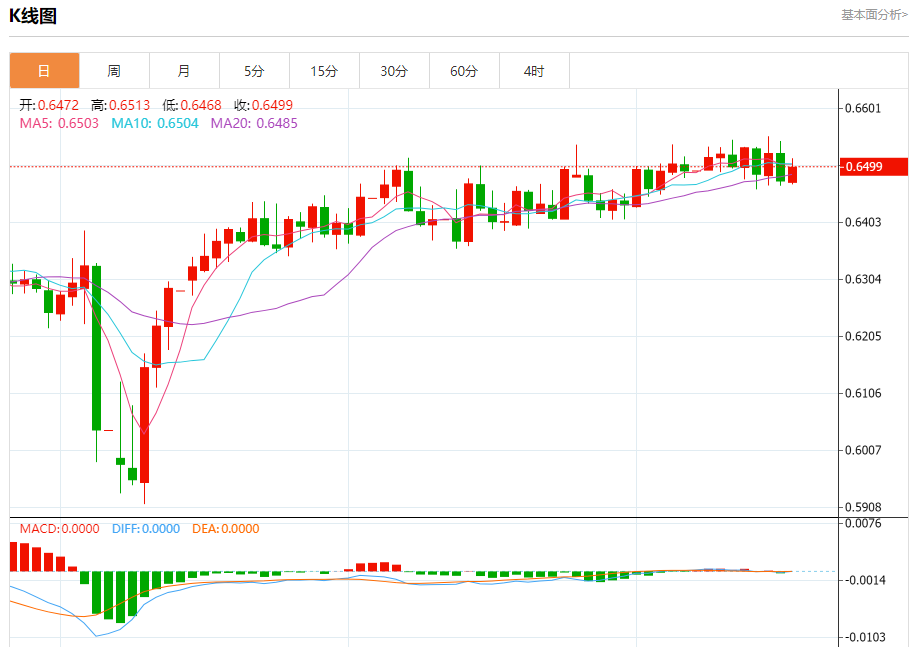
Task: Open the 5分 interval tab
Action: (x=254, y=71)
